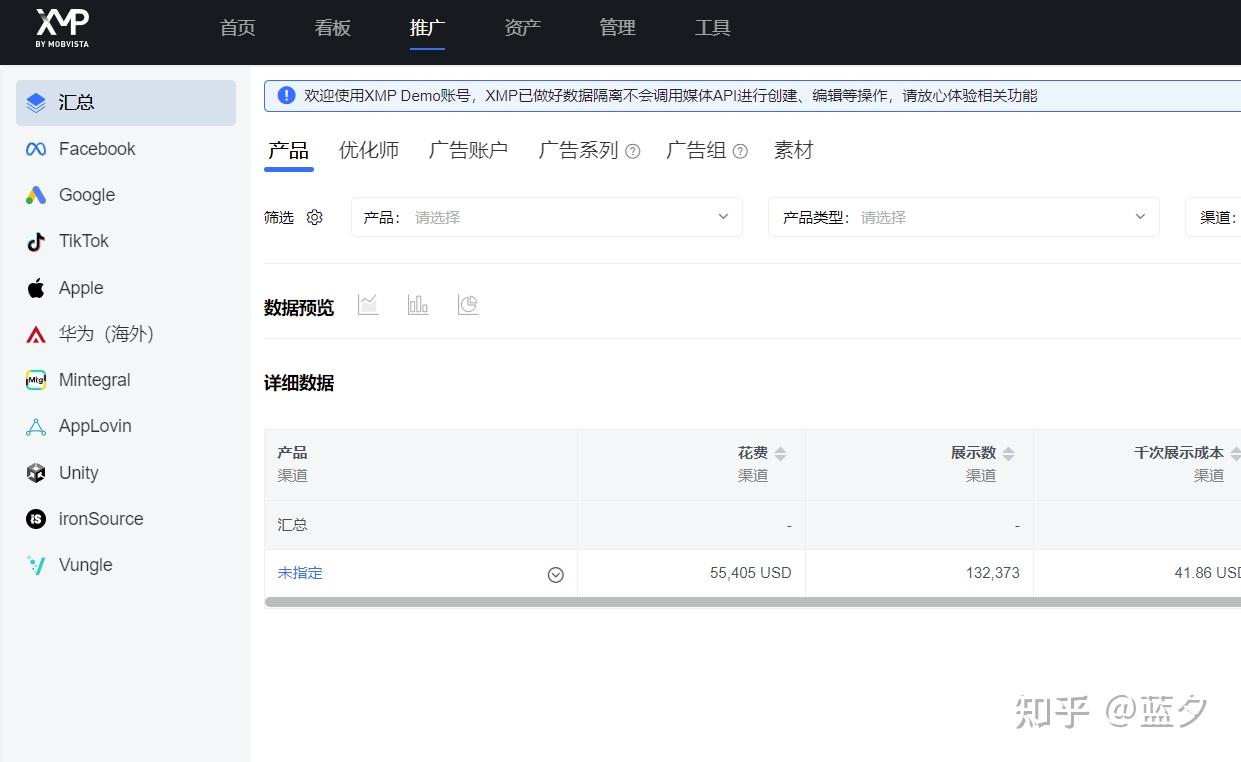Screen dimensions: 1241x762
Task: Select Unity channel in sidebar
Action: (x=126, y=473)
